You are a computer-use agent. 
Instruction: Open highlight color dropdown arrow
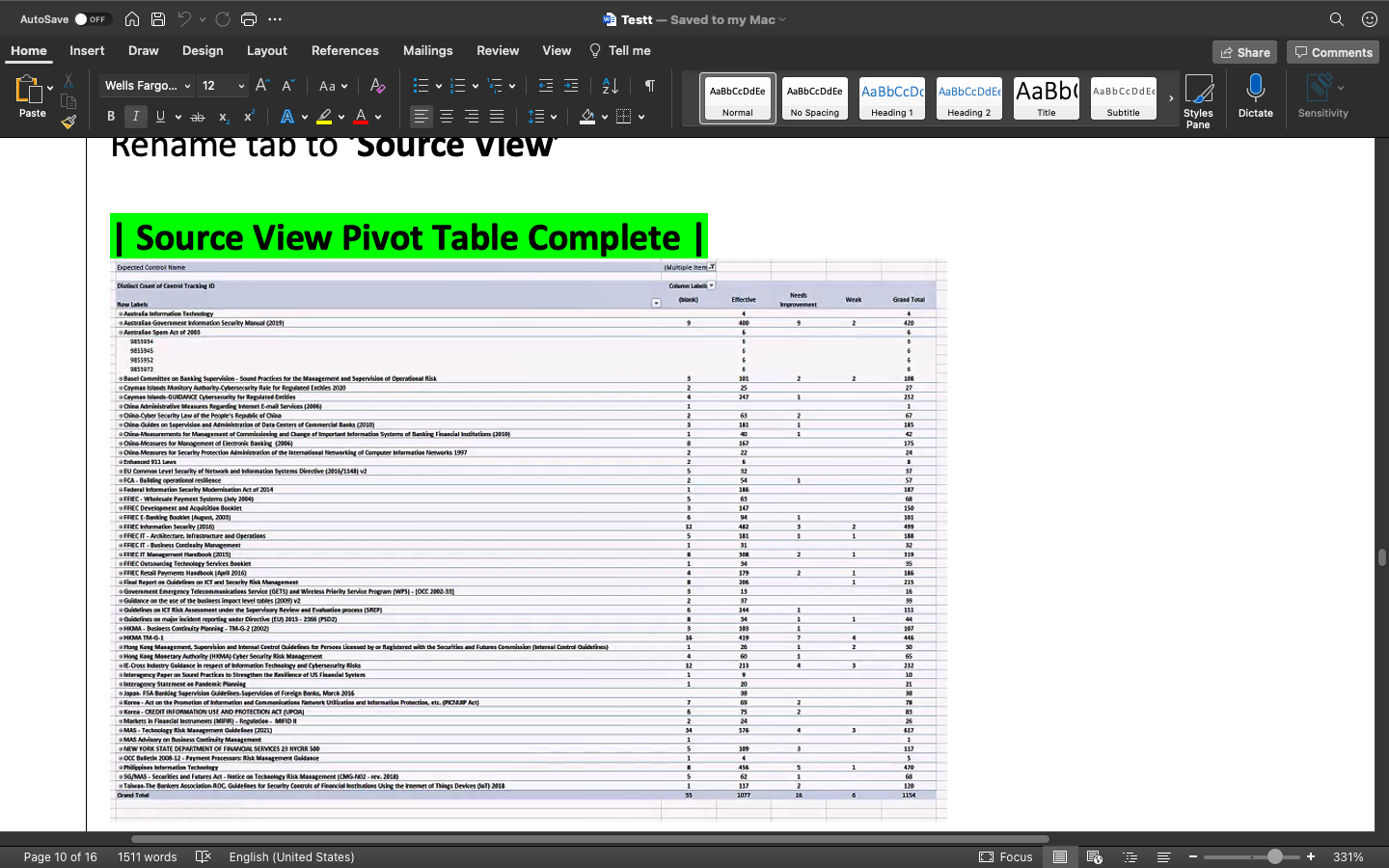pyautogui.click(x=341, y=117)
